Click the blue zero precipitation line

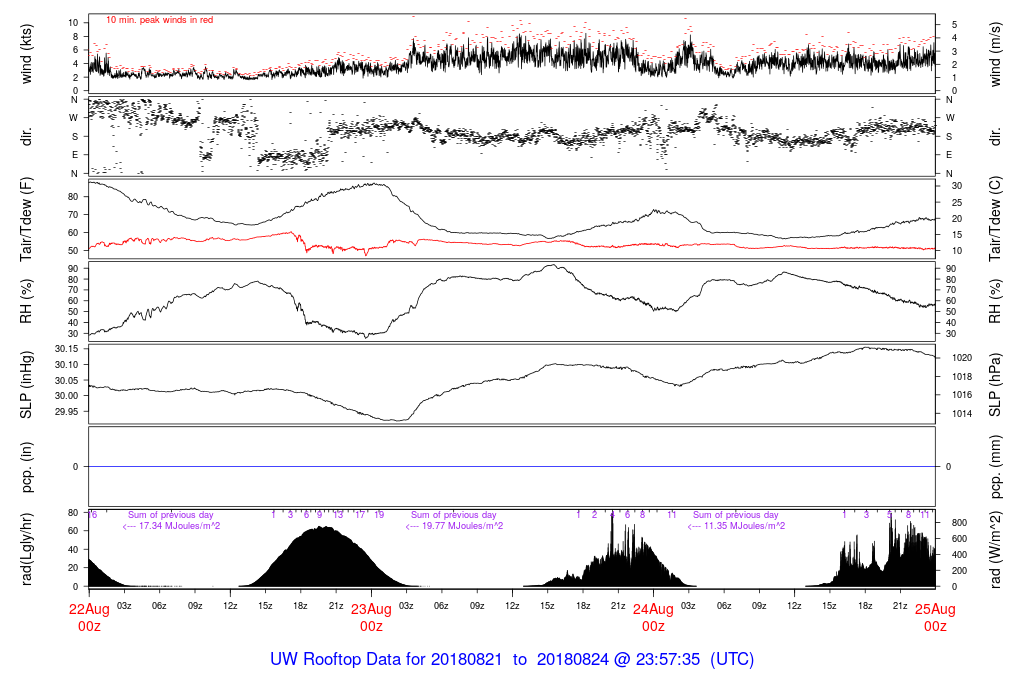(x=512, y=466)
